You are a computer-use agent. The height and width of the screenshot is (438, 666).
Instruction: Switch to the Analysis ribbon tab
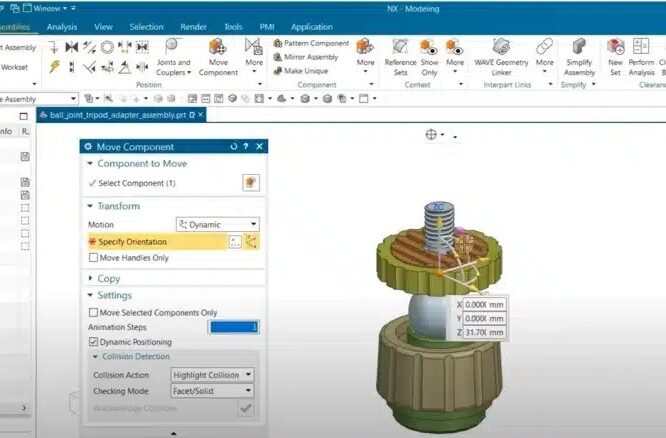62,27
